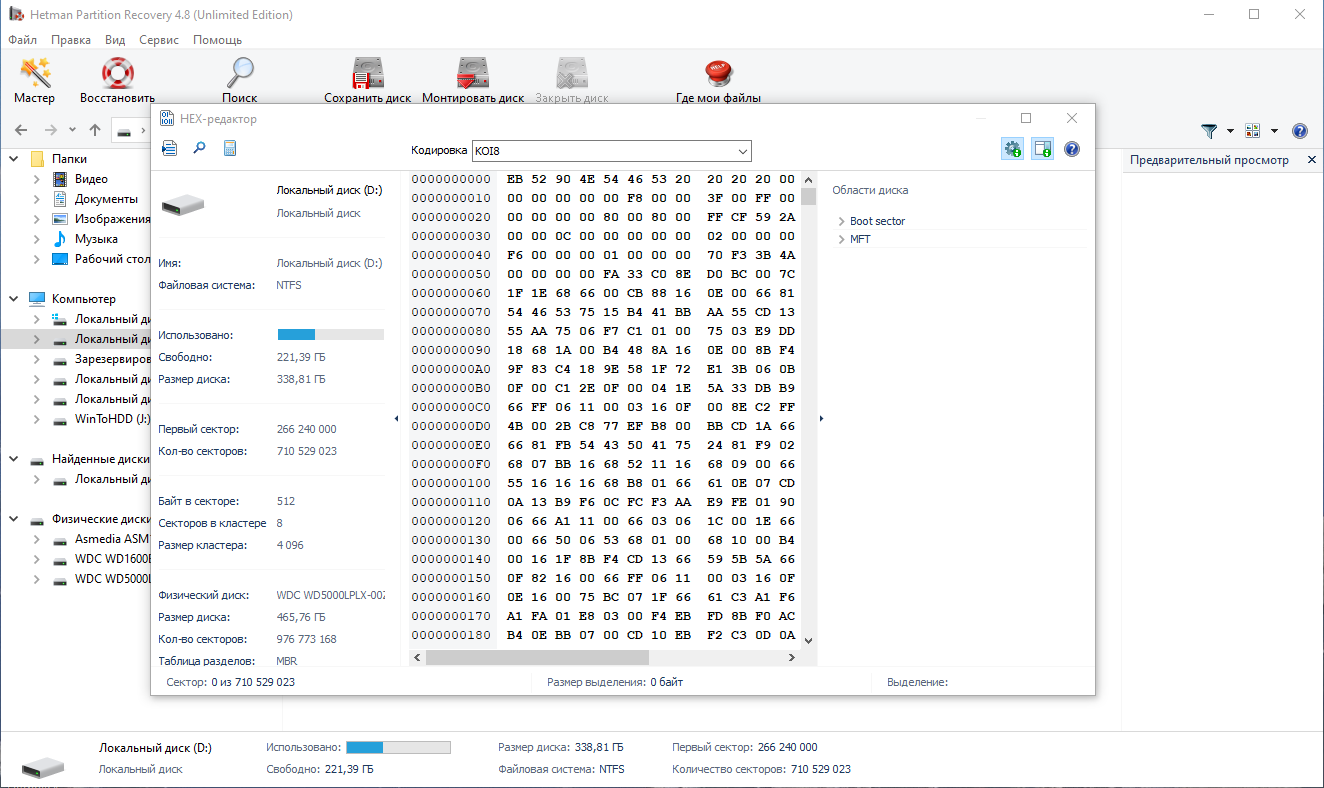Screen dimensions: 1324x788
Task: Collapse the Физические диски group
Action: pyautogui.click(x=14, y=519)
